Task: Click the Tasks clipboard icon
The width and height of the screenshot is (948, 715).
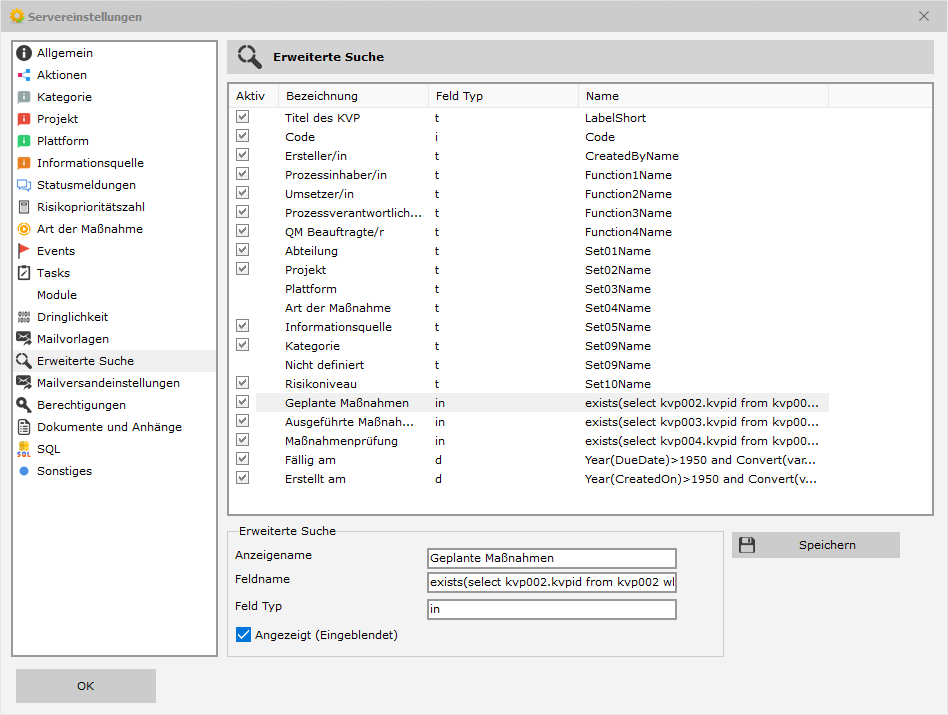Action: point(24,273)
